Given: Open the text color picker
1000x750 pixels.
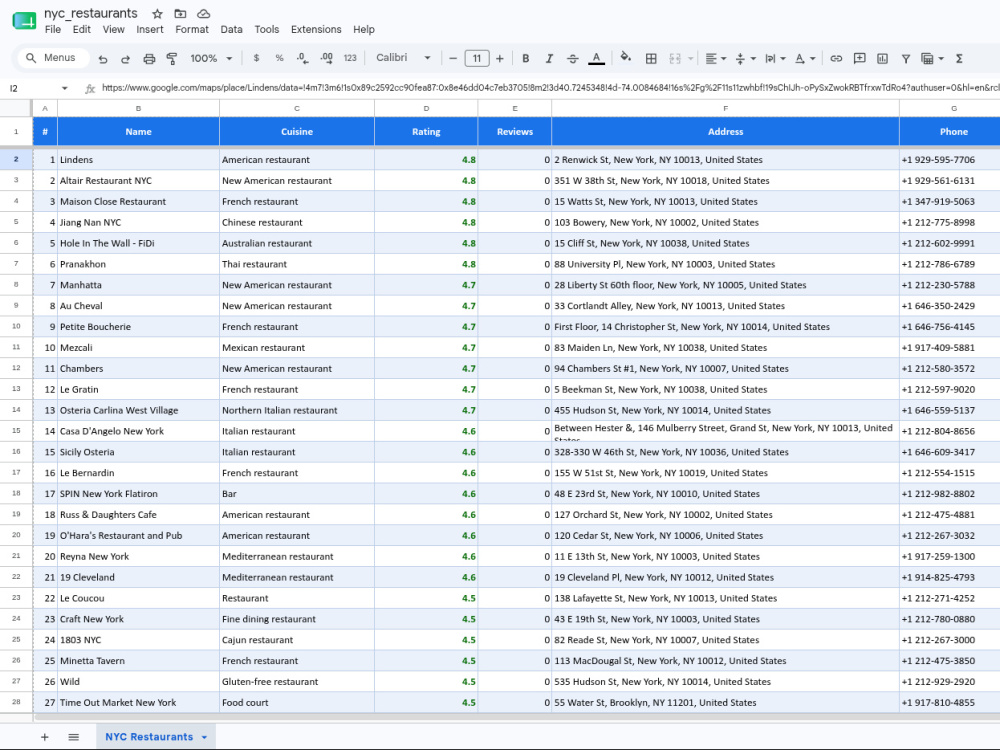Looking at the screenshot, I should pos(596,58).
